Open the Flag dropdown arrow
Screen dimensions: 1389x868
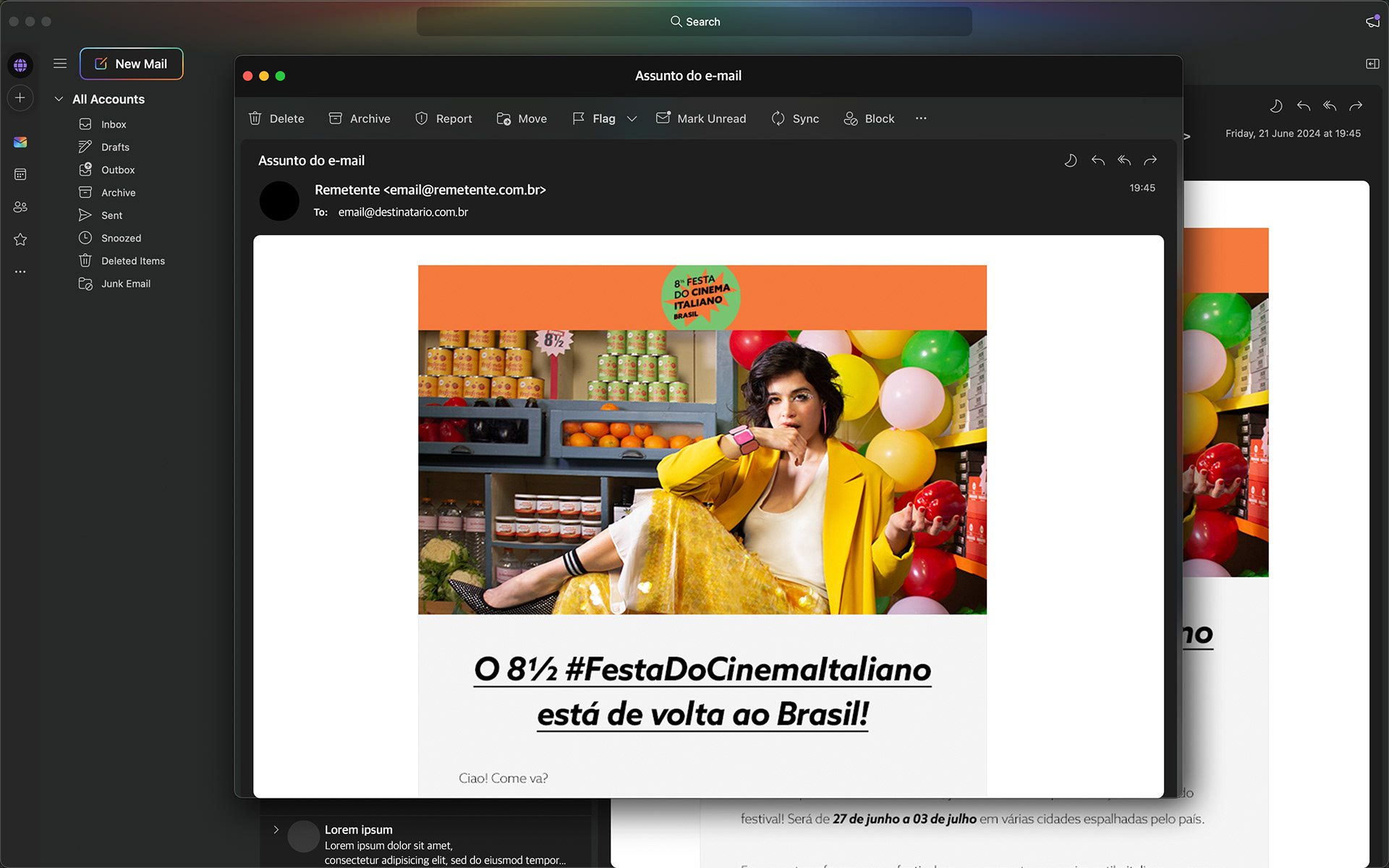tap(632, 119)
